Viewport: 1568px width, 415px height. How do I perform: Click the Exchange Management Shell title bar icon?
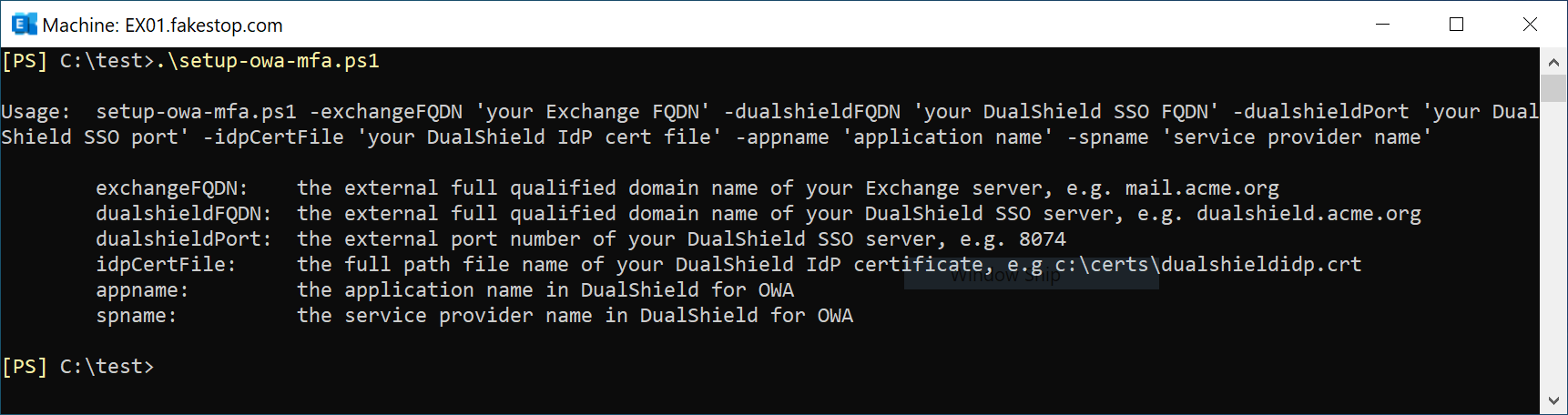[x=24, y=25]
